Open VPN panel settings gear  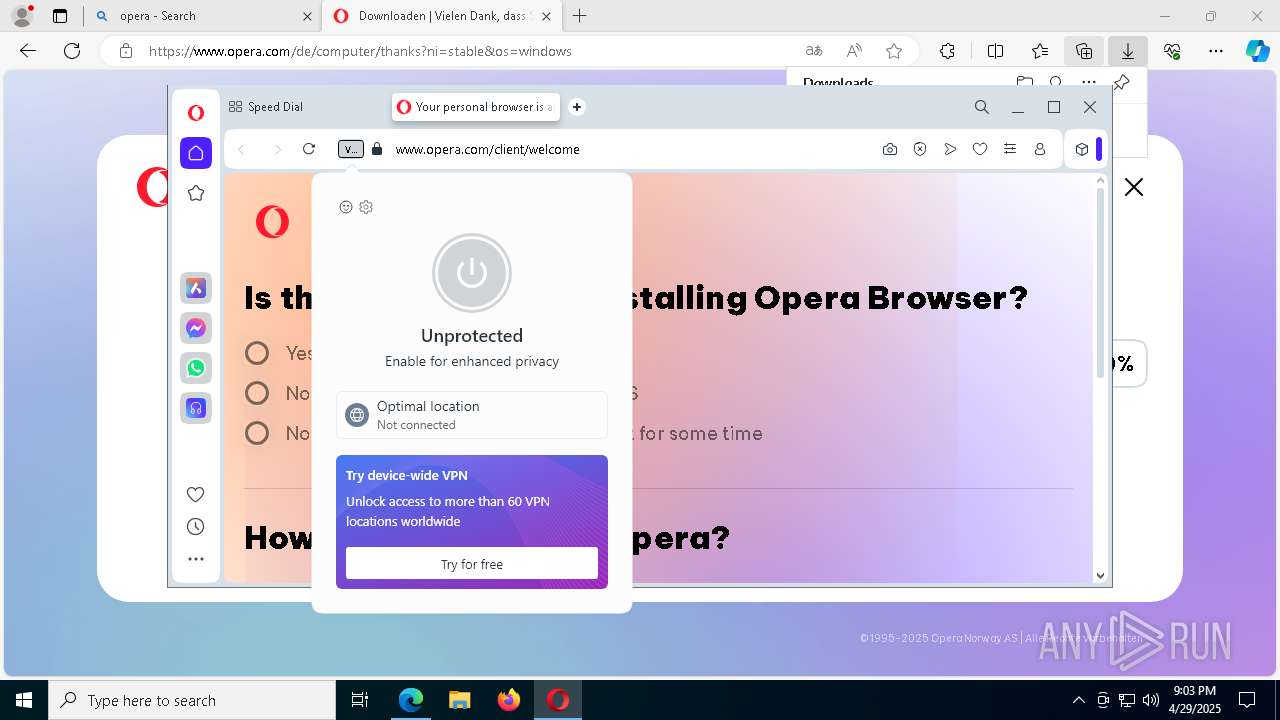click(366, 207)
